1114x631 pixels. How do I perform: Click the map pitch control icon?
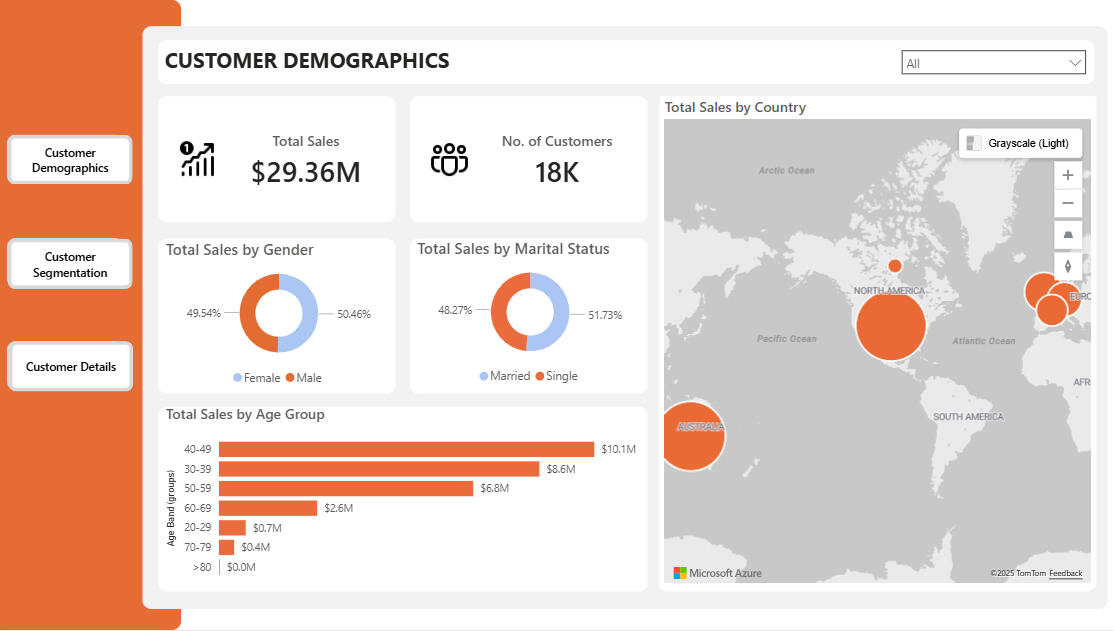[x=1068, y=235]
